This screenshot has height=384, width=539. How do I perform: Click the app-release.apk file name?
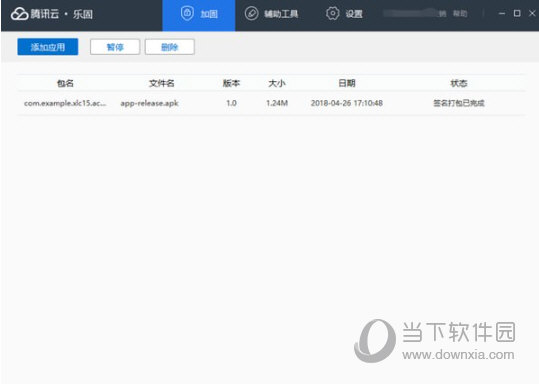pyautogui.click(x=149, y=103)
